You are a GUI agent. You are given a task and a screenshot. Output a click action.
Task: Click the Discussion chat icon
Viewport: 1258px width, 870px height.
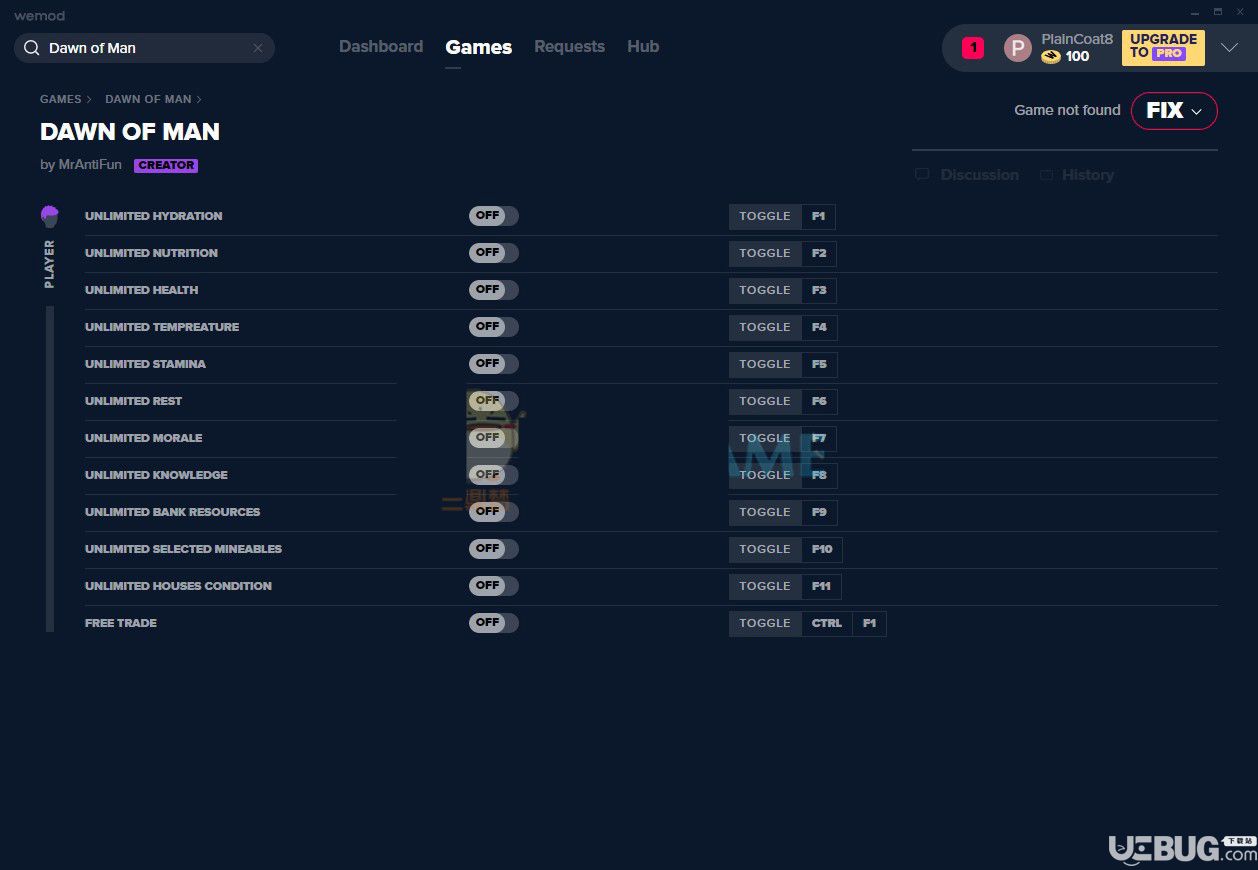[922, 175]
